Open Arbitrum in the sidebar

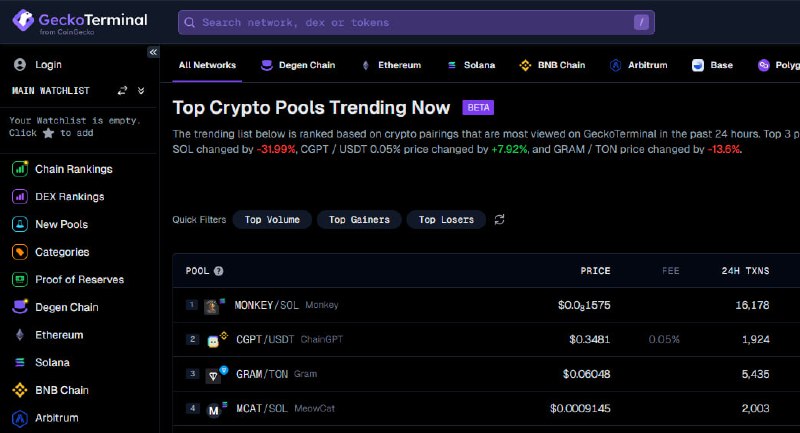click(x=57, y=418)
